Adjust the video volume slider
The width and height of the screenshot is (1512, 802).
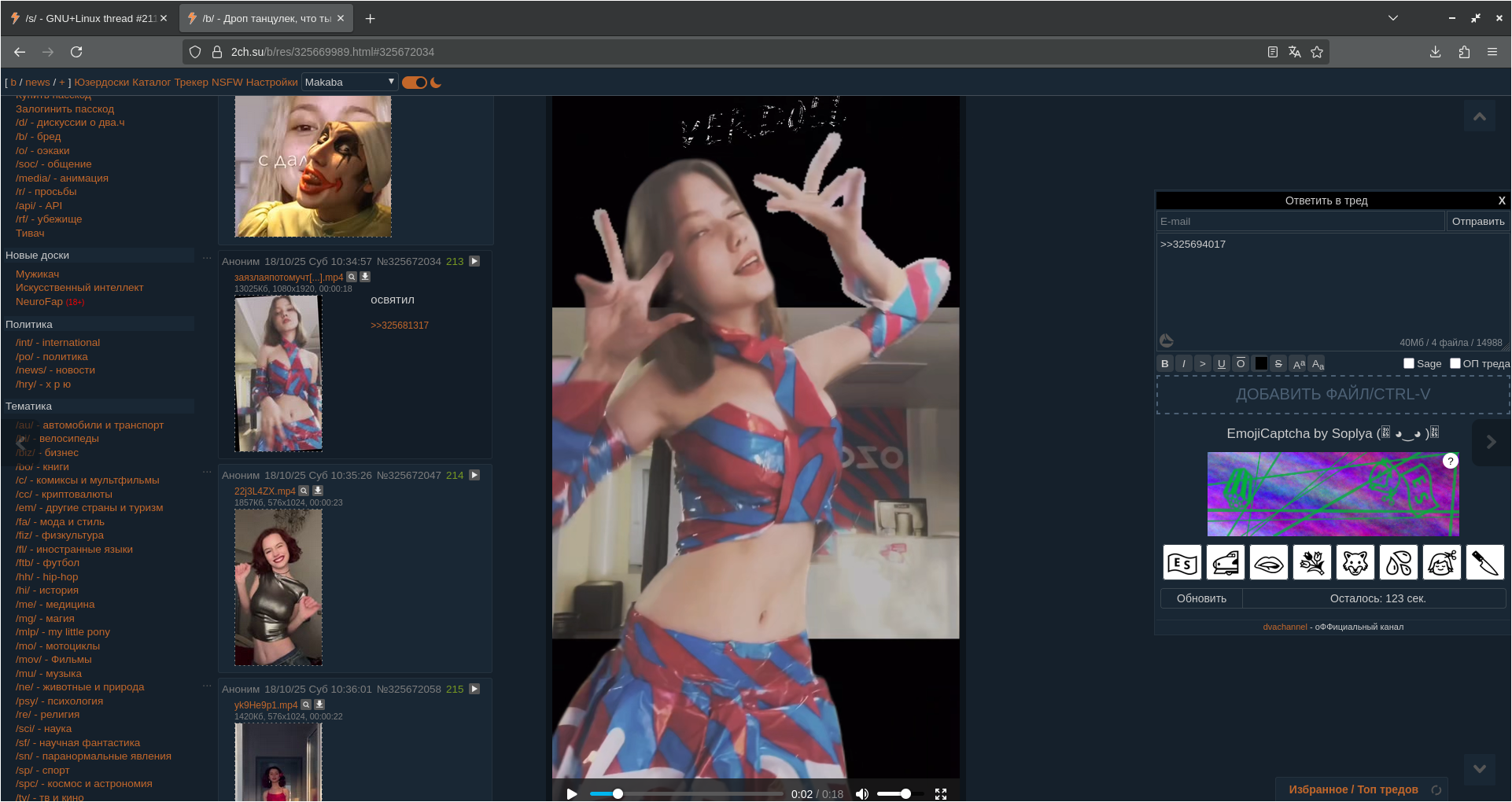pos(899,794)
